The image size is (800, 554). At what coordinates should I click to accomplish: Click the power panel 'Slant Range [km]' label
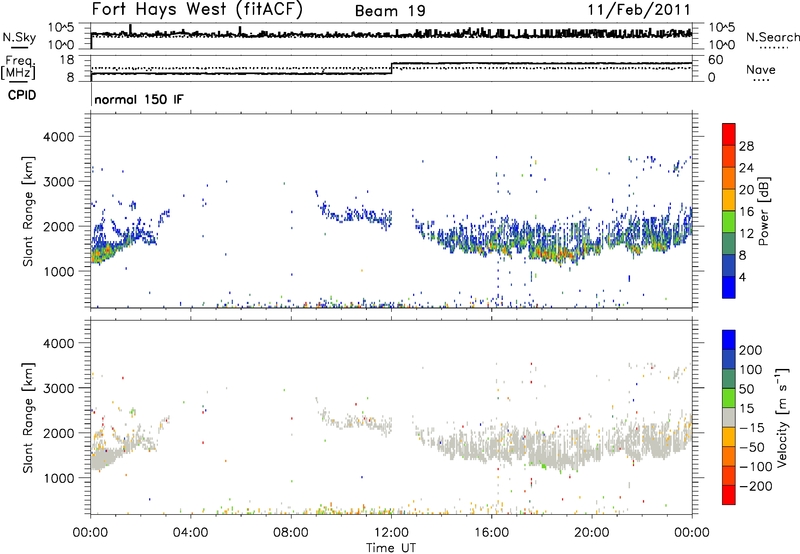[28, 211]
